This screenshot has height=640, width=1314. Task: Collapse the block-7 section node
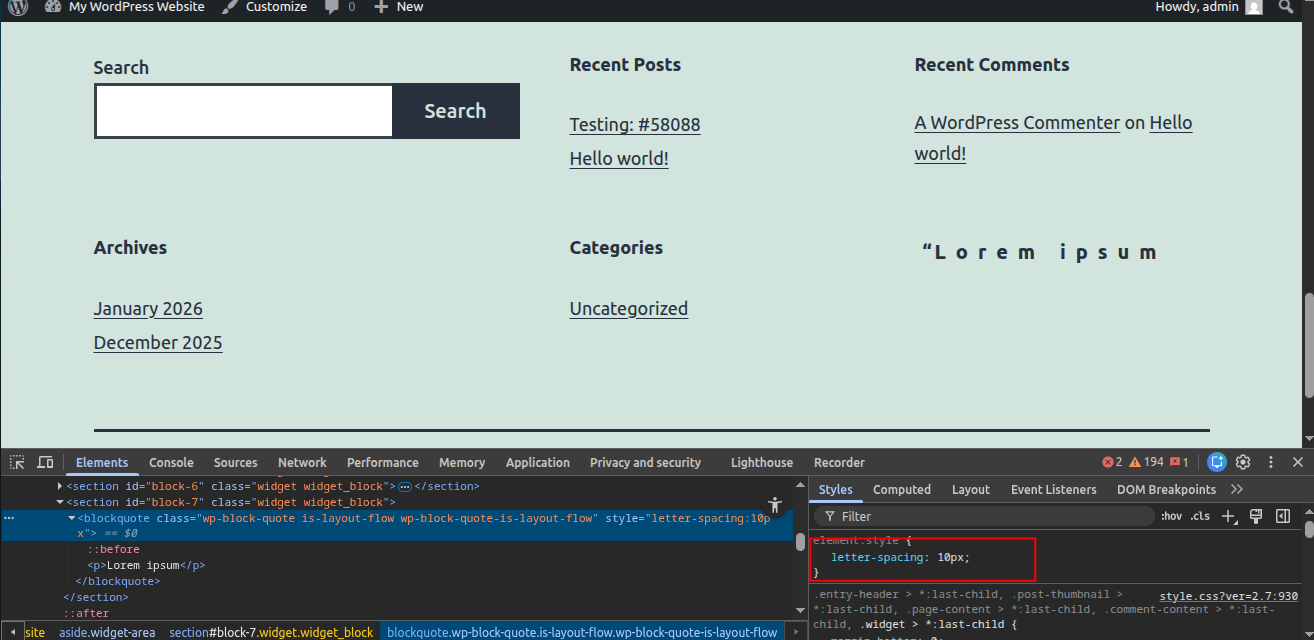[60, 502]
